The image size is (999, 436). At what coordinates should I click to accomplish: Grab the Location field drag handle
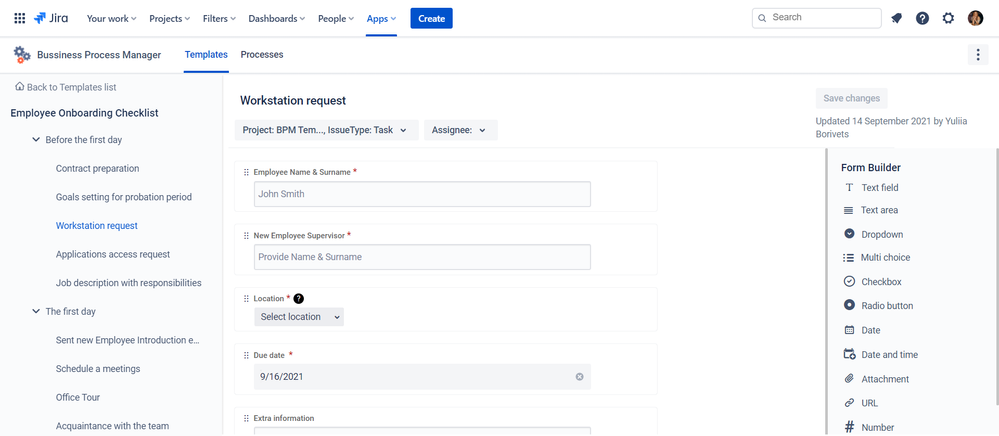[x=247, y=298]
